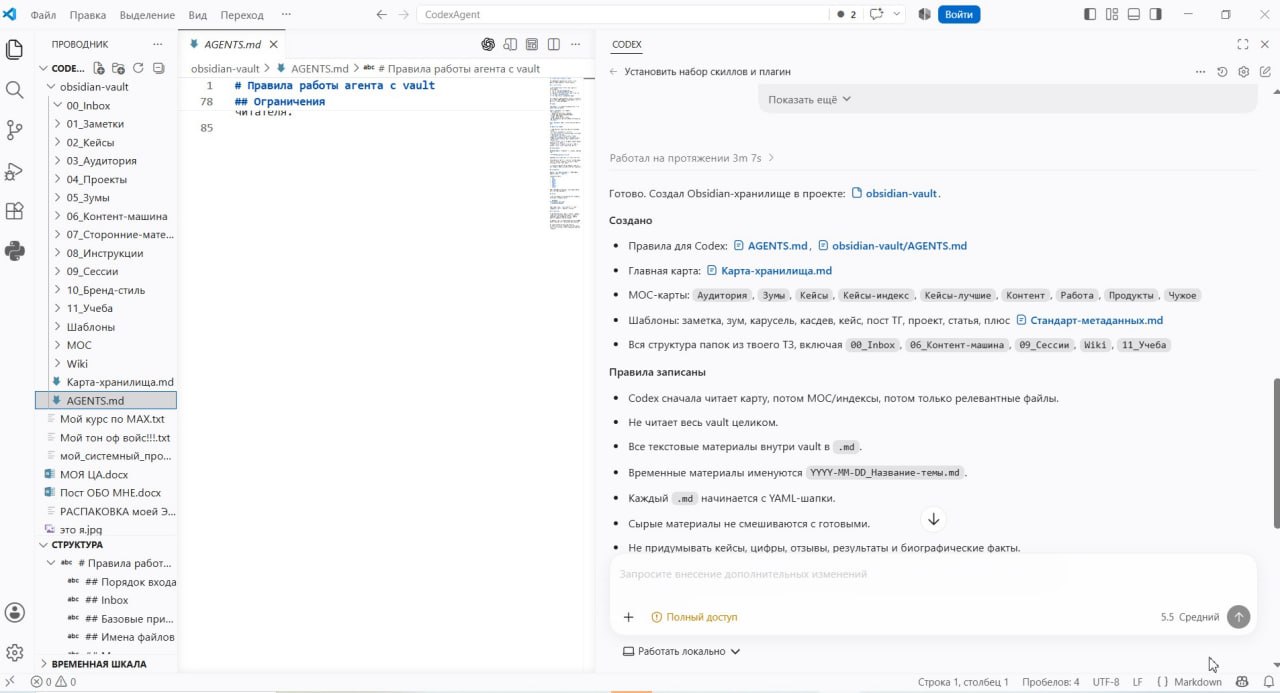Toggle the primary side bar layout
Image resolution: width=1280 pixels, height=693 pixels.
tap(1090, 15)
